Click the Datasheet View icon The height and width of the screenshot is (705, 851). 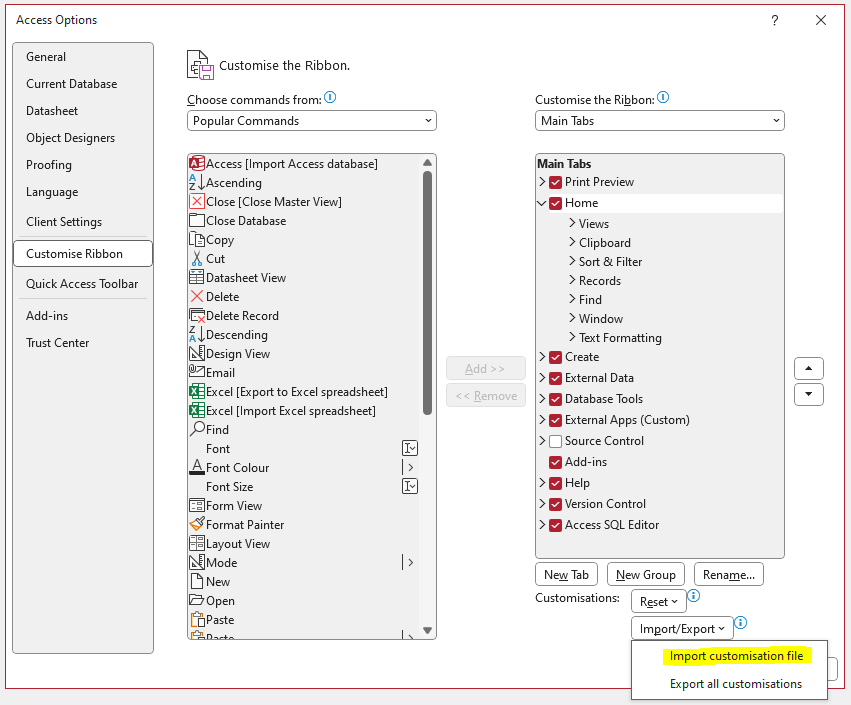tap(196, 277)
